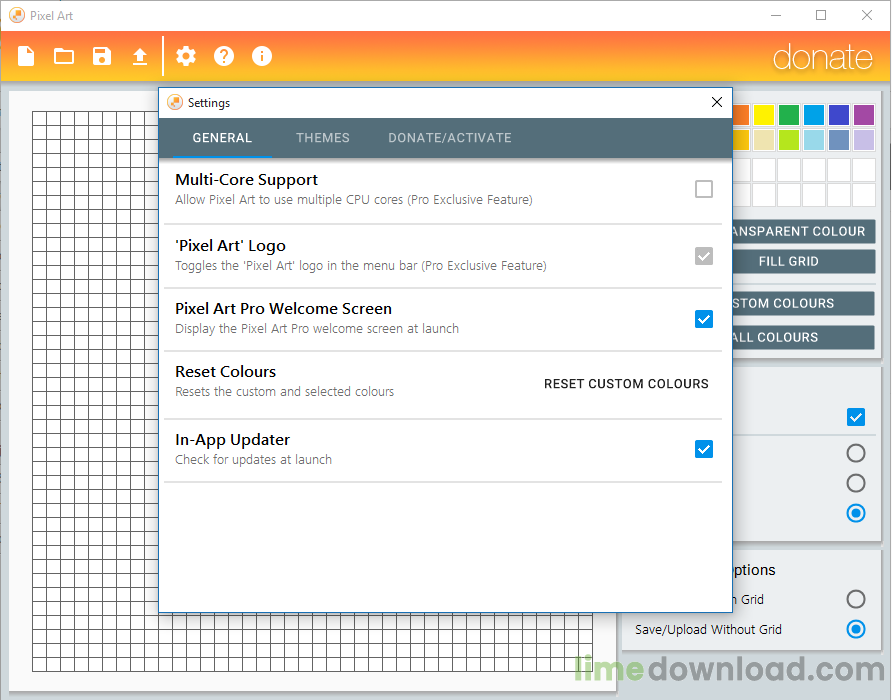The image size is (892, 700).
Task: Close the Settings dialog with X
Action: tap(717, 102)
